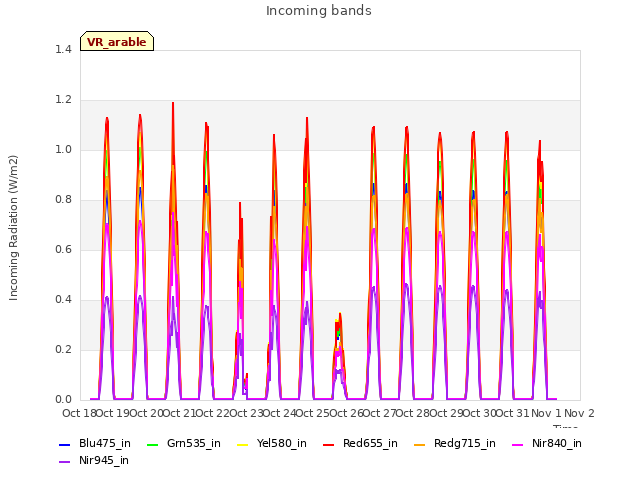Click the 1.0 y-axis tick label

pos(63,149)
